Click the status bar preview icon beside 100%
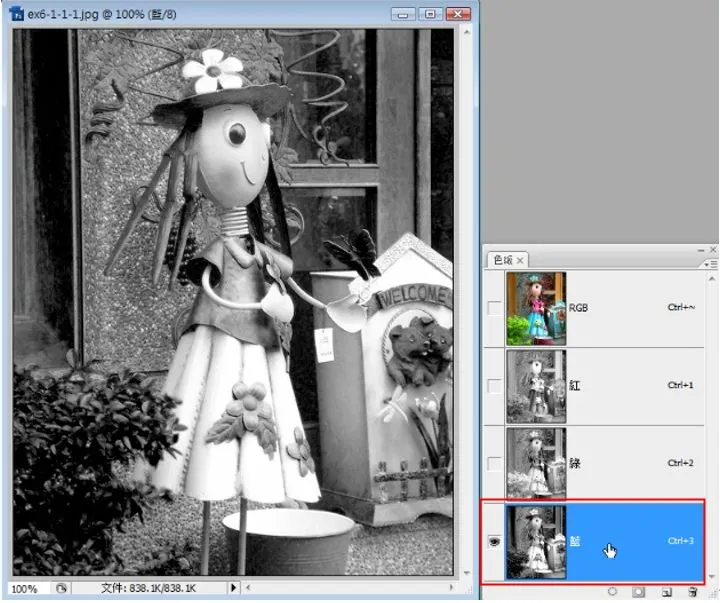720x603 pixels. coord(62,588)
